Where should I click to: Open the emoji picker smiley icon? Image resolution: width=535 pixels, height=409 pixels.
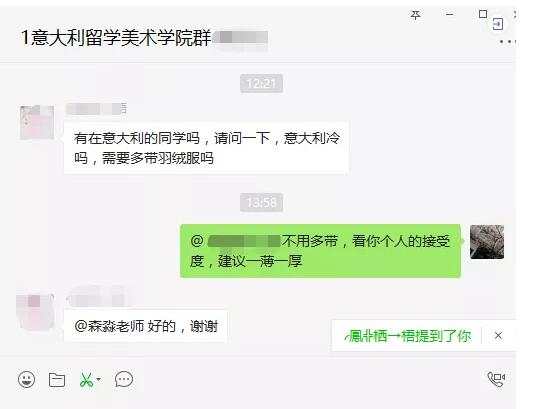point(26,379)
